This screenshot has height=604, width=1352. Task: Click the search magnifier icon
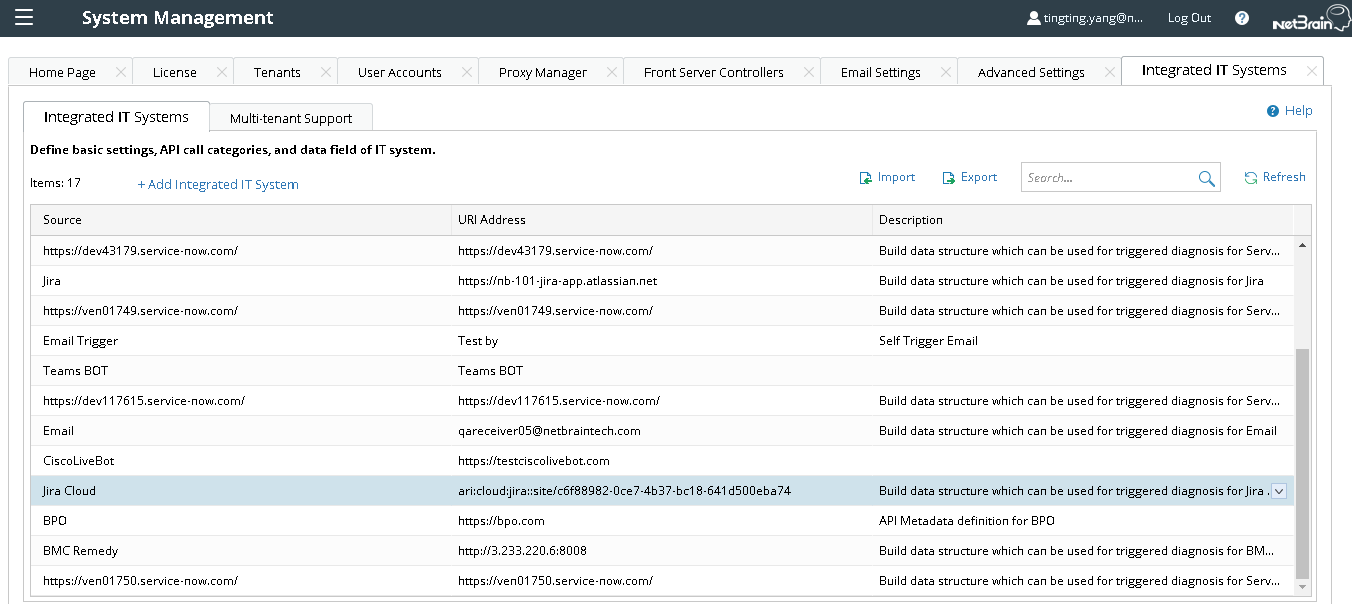(1206, 177)
